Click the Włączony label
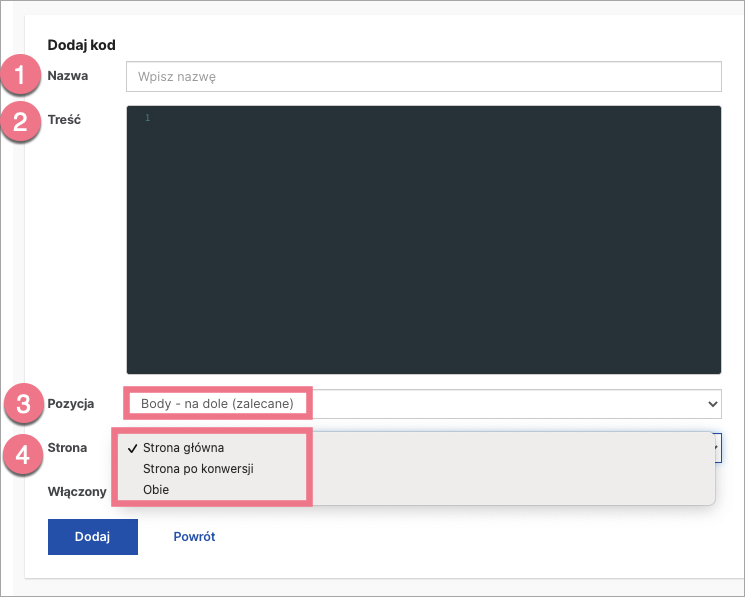Image resolution: width=745 pixels, height=597 pixels. pyautogui.click(x=77, y=492)
